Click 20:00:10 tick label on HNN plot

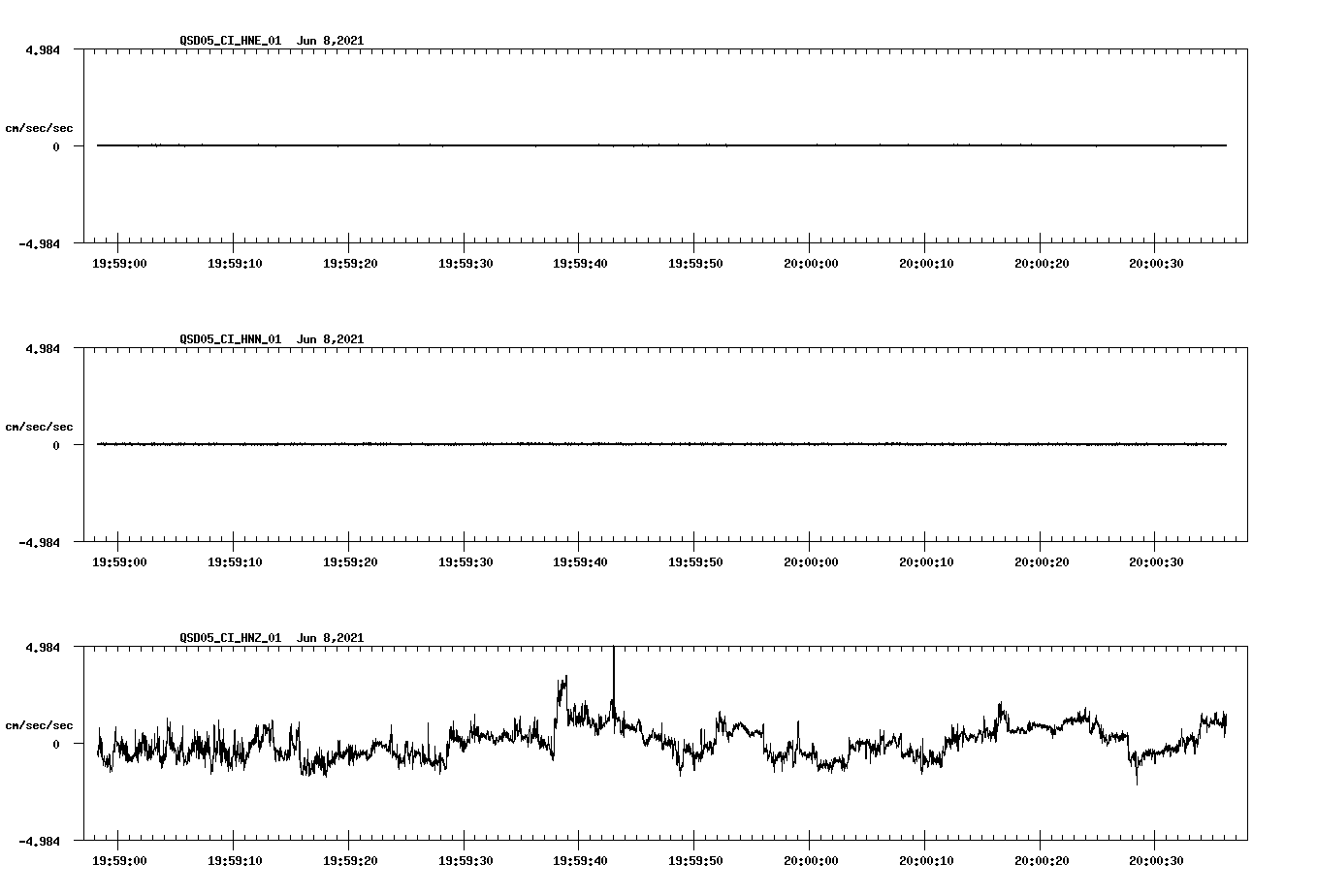click(x=926, y=562)
